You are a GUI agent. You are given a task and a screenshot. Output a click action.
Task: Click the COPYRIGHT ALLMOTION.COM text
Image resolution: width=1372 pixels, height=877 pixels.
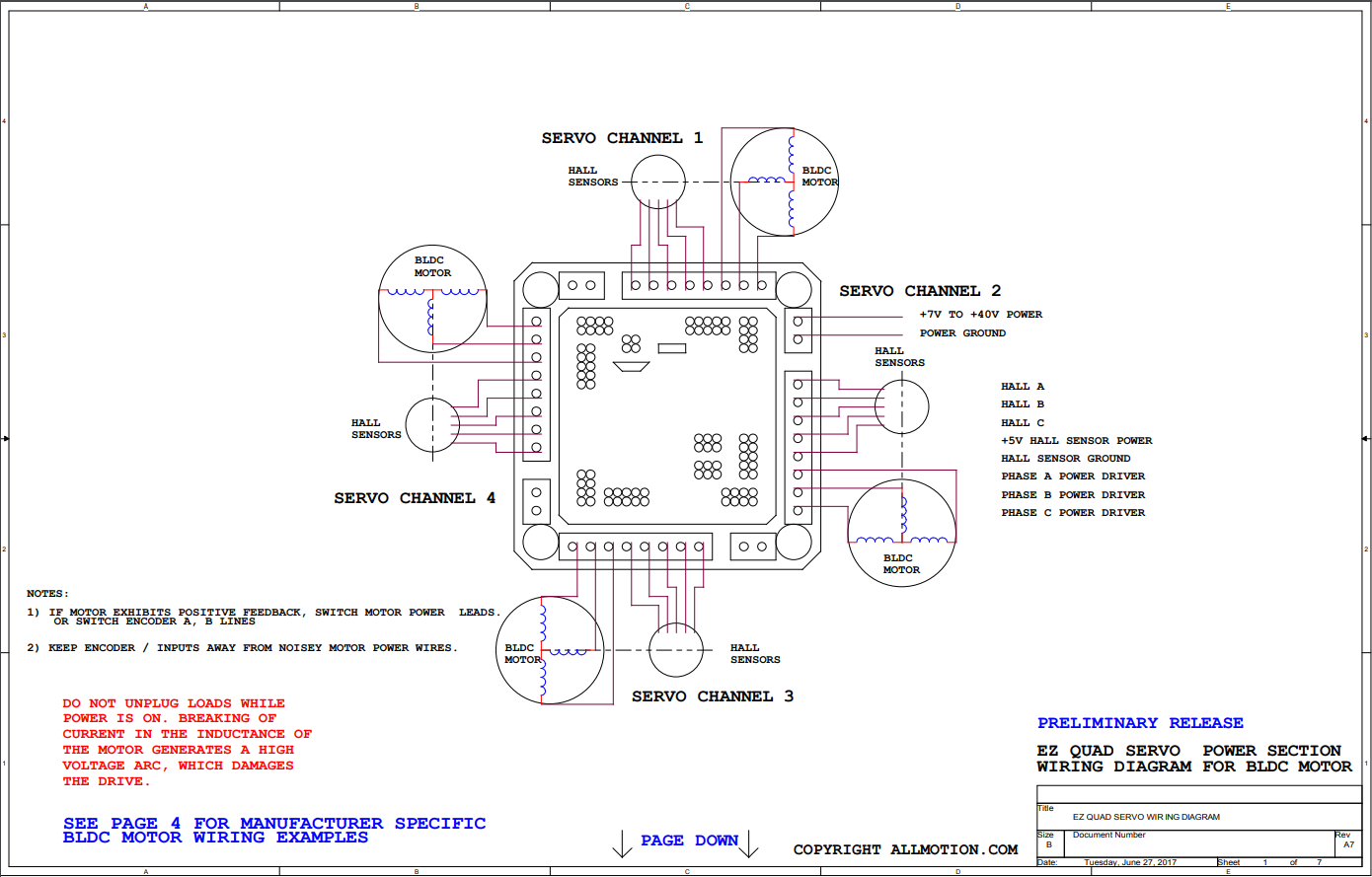coord(905,849)
